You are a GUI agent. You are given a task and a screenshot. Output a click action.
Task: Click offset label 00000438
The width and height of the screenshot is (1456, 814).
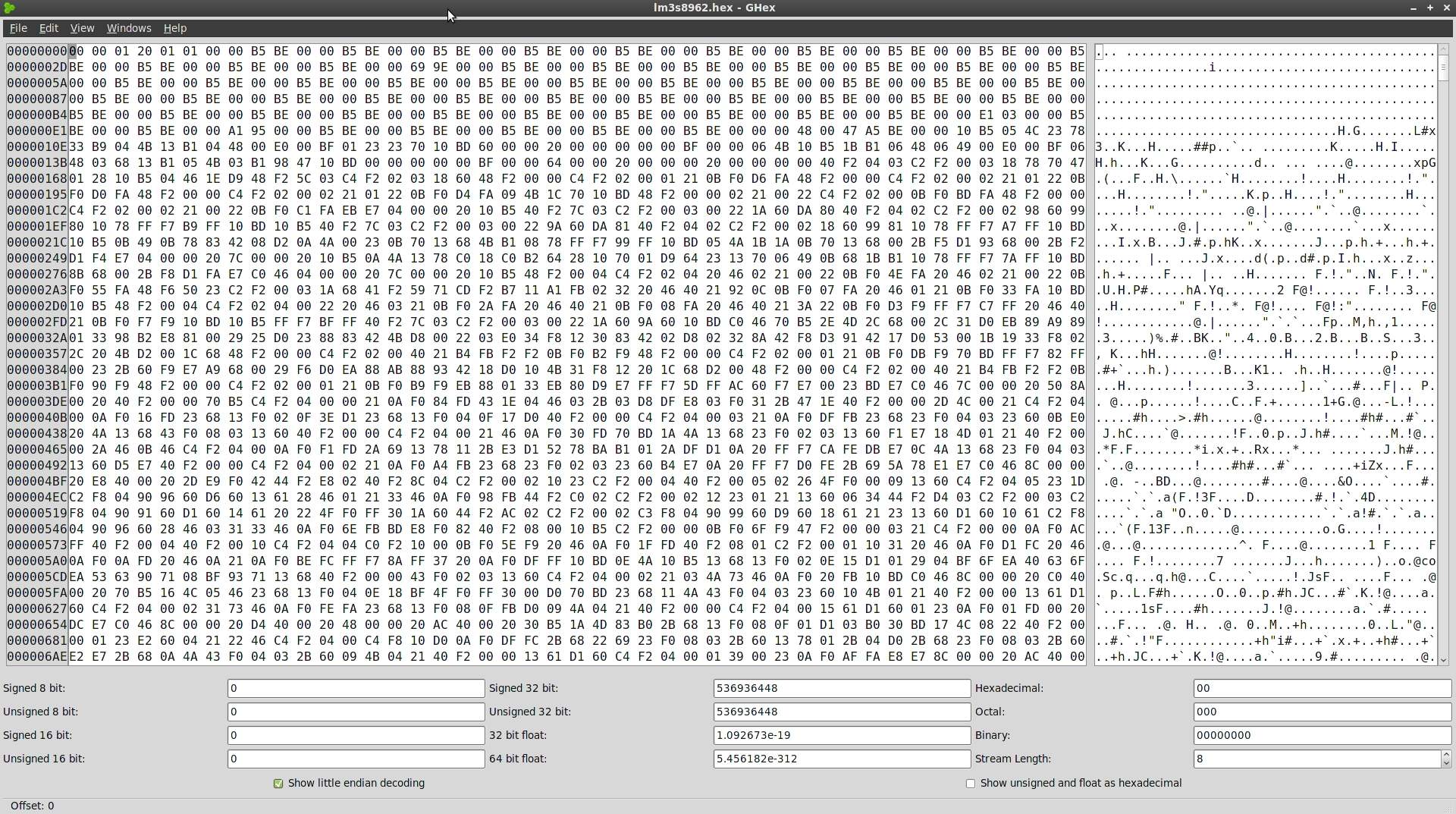37,433
